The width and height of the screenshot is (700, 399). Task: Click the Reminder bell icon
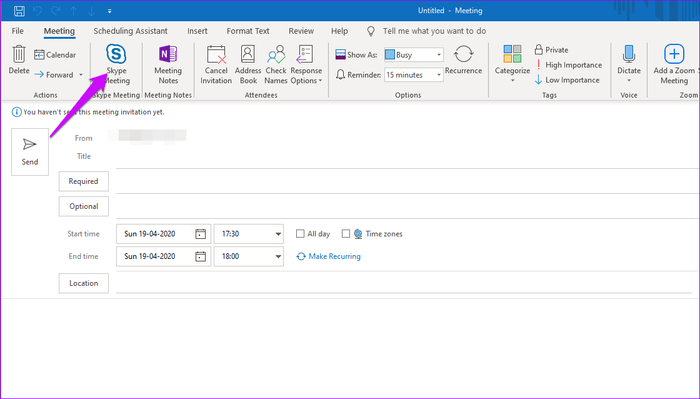[341, 75]
